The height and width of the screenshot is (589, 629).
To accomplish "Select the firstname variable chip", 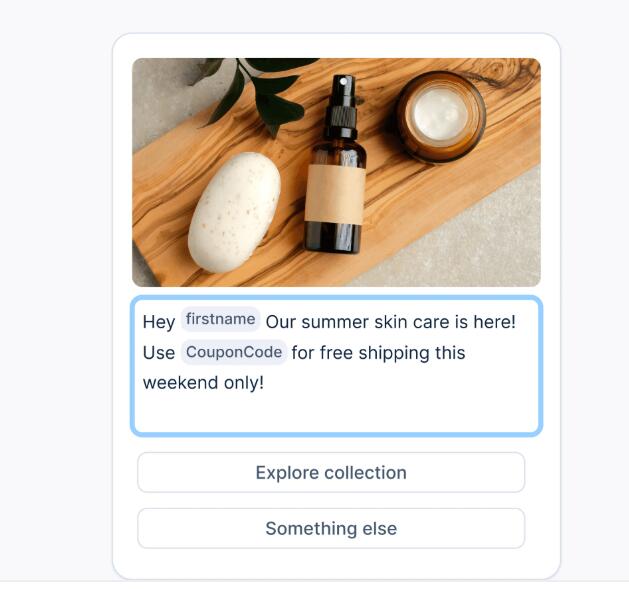I will tap(220, 319).
